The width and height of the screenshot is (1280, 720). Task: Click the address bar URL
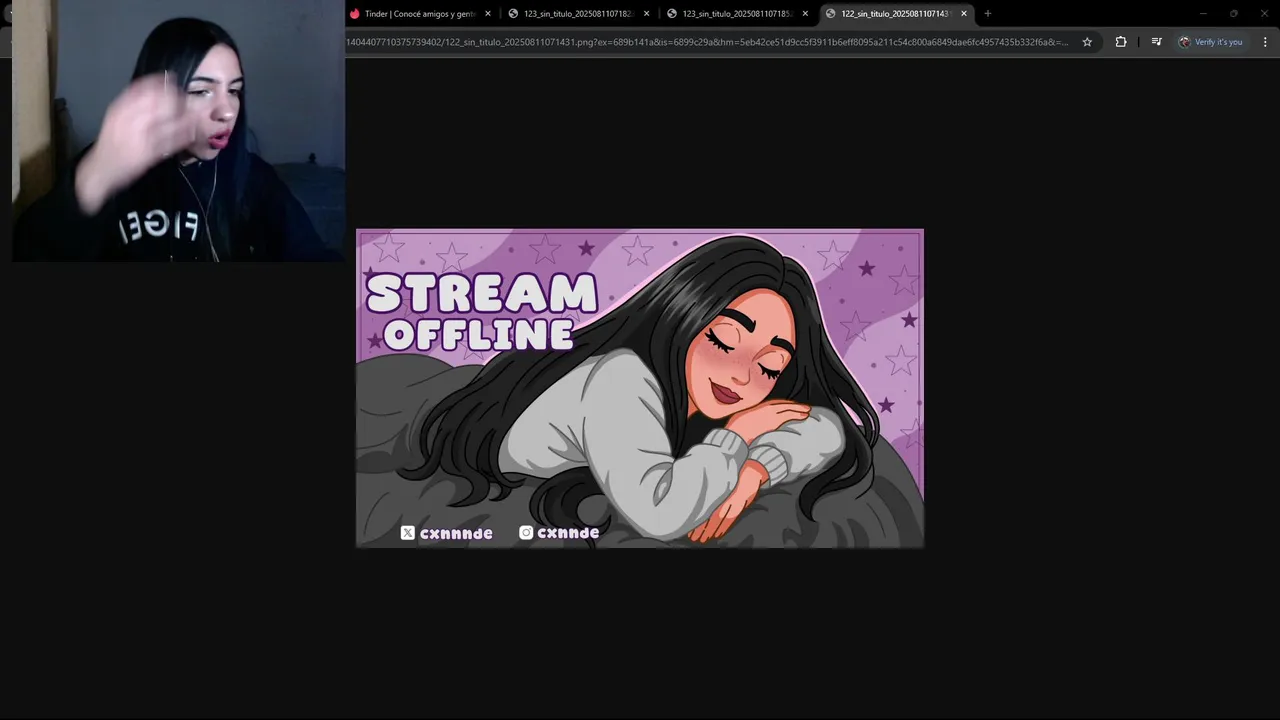[x=707, y=42]
